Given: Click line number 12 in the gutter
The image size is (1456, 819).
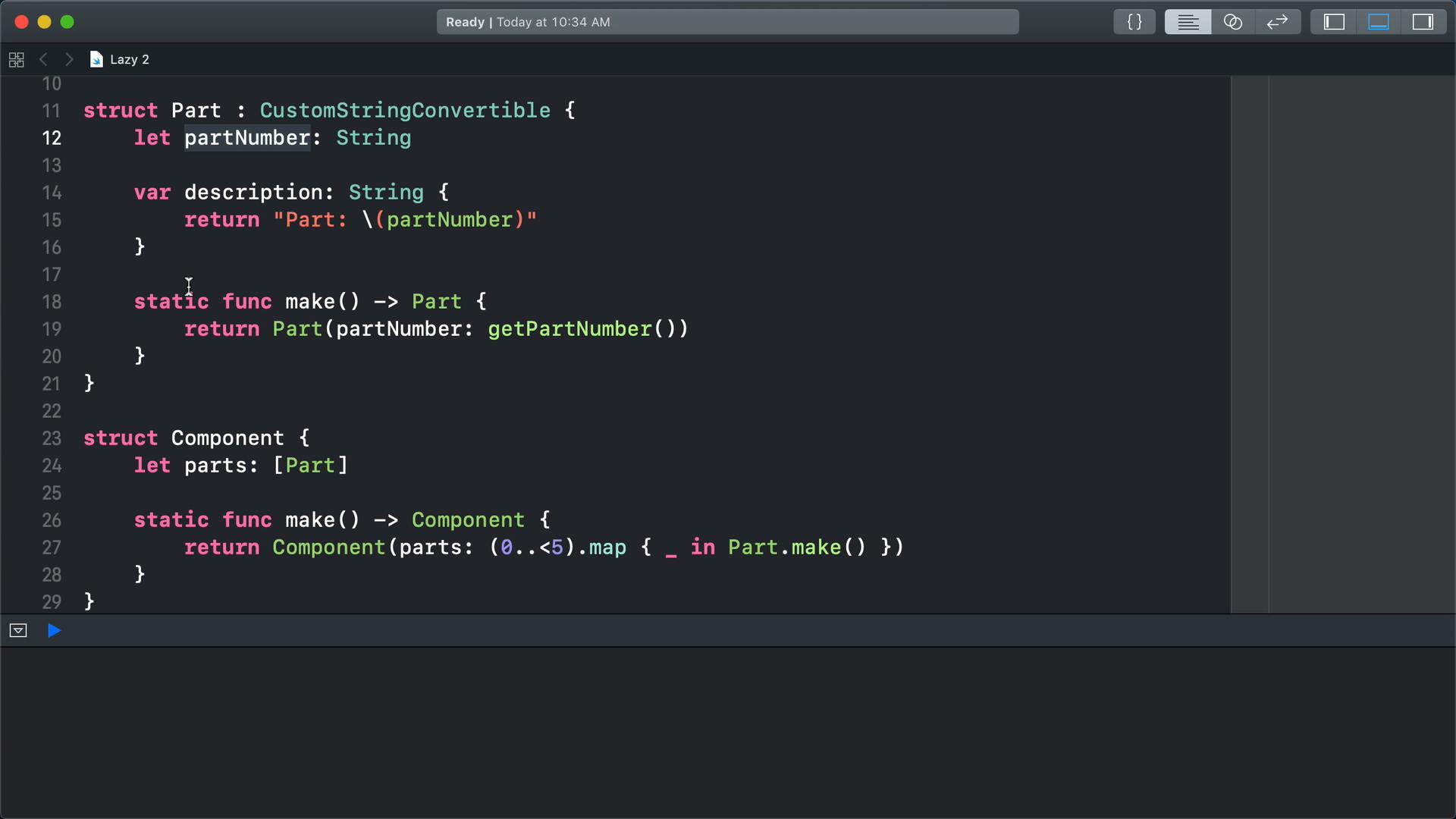Looking at the screenshot, I should pyautogui.click(x=52, y=138).
